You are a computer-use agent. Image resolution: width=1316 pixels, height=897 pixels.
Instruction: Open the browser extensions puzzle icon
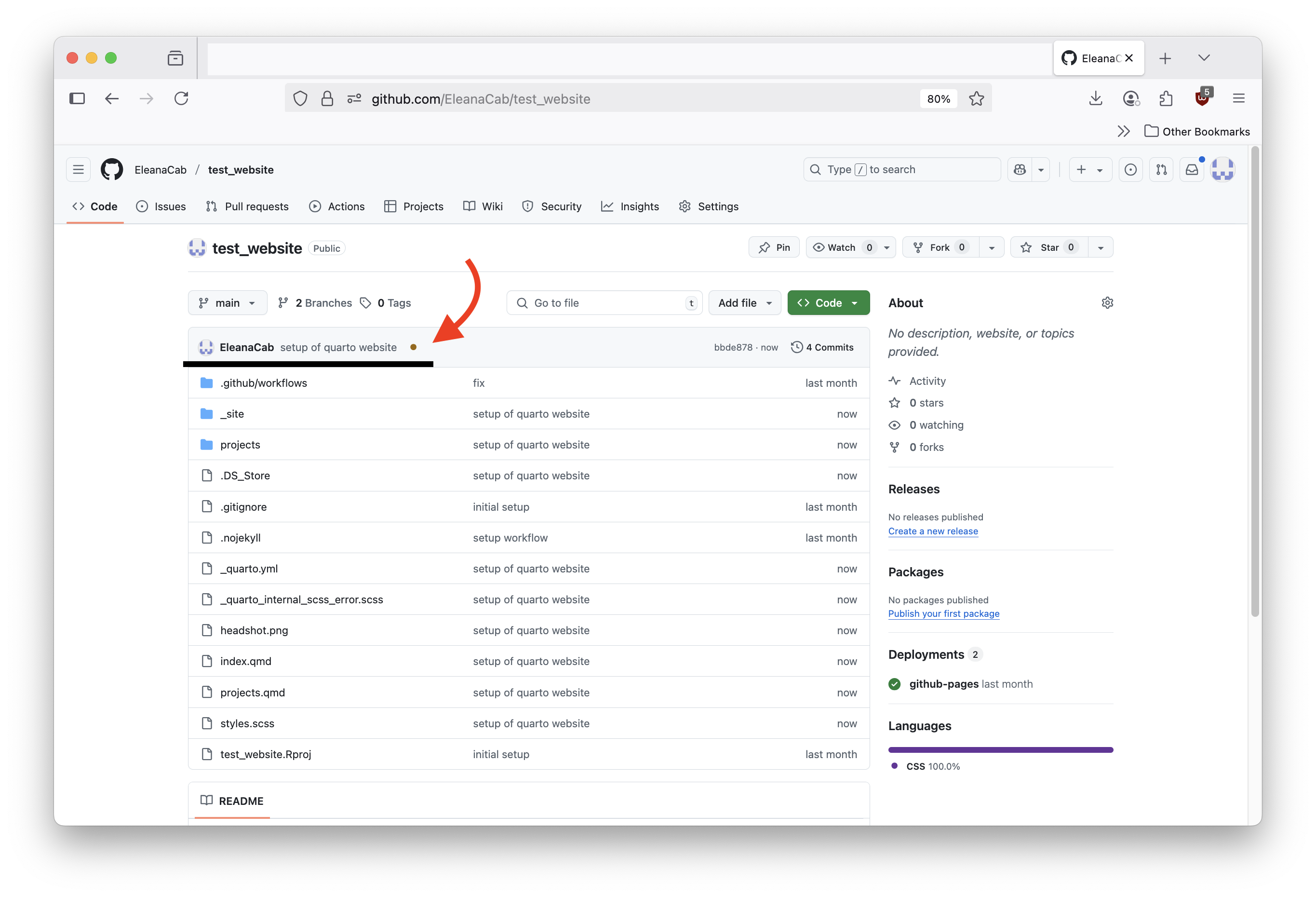[x=1166, y=98]
